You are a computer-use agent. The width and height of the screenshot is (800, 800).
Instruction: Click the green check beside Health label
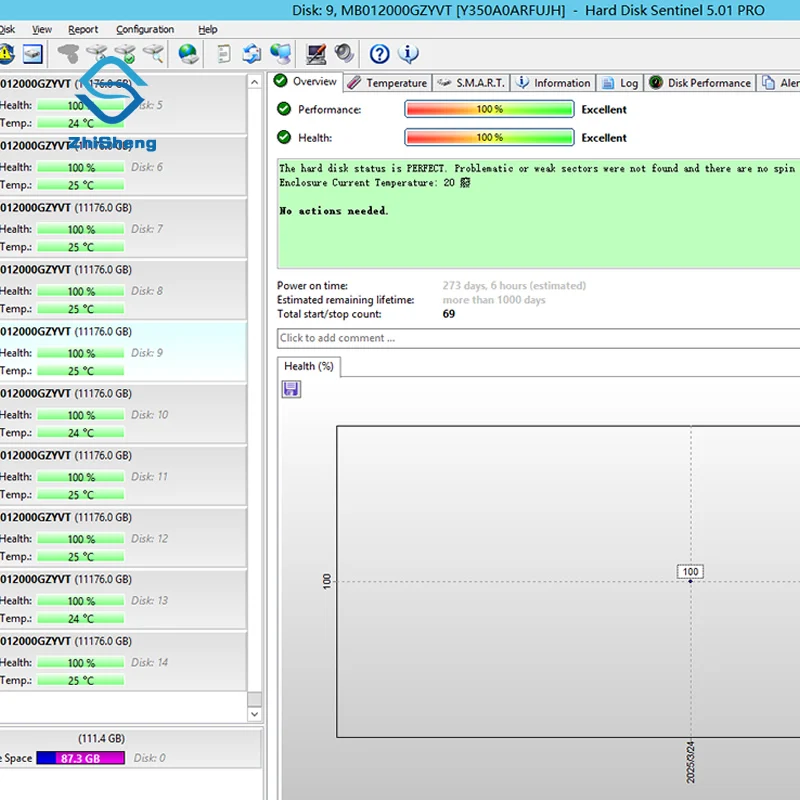(x=284, y=137)
